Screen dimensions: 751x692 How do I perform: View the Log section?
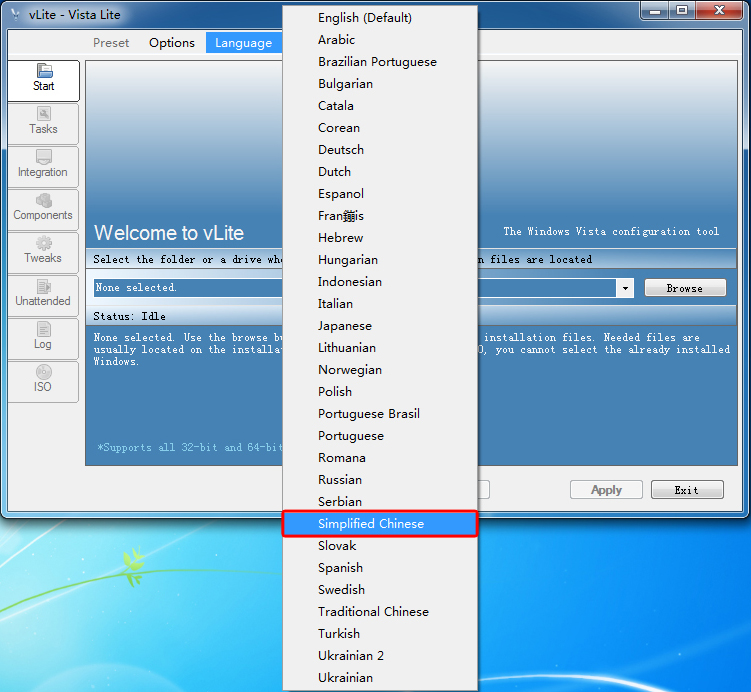click(x=43, y=338)
